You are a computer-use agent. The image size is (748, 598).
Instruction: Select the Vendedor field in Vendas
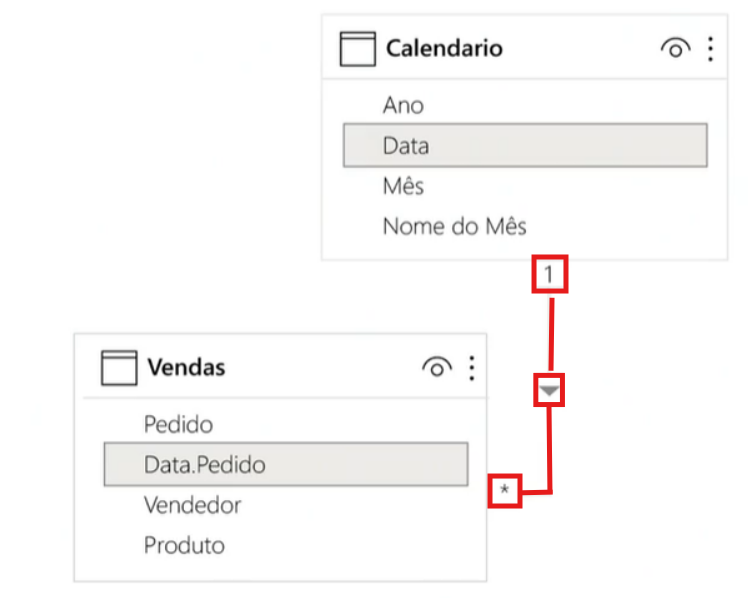click(x=192, y=505)
